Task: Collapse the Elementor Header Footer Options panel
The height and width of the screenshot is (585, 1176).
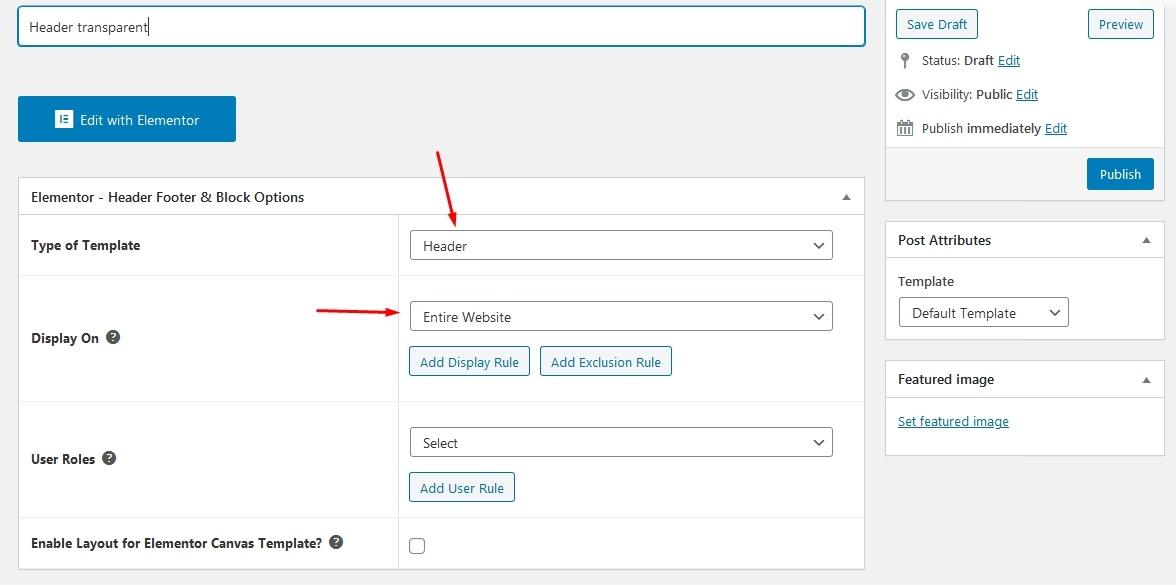Action: click(x=847, y=198)
